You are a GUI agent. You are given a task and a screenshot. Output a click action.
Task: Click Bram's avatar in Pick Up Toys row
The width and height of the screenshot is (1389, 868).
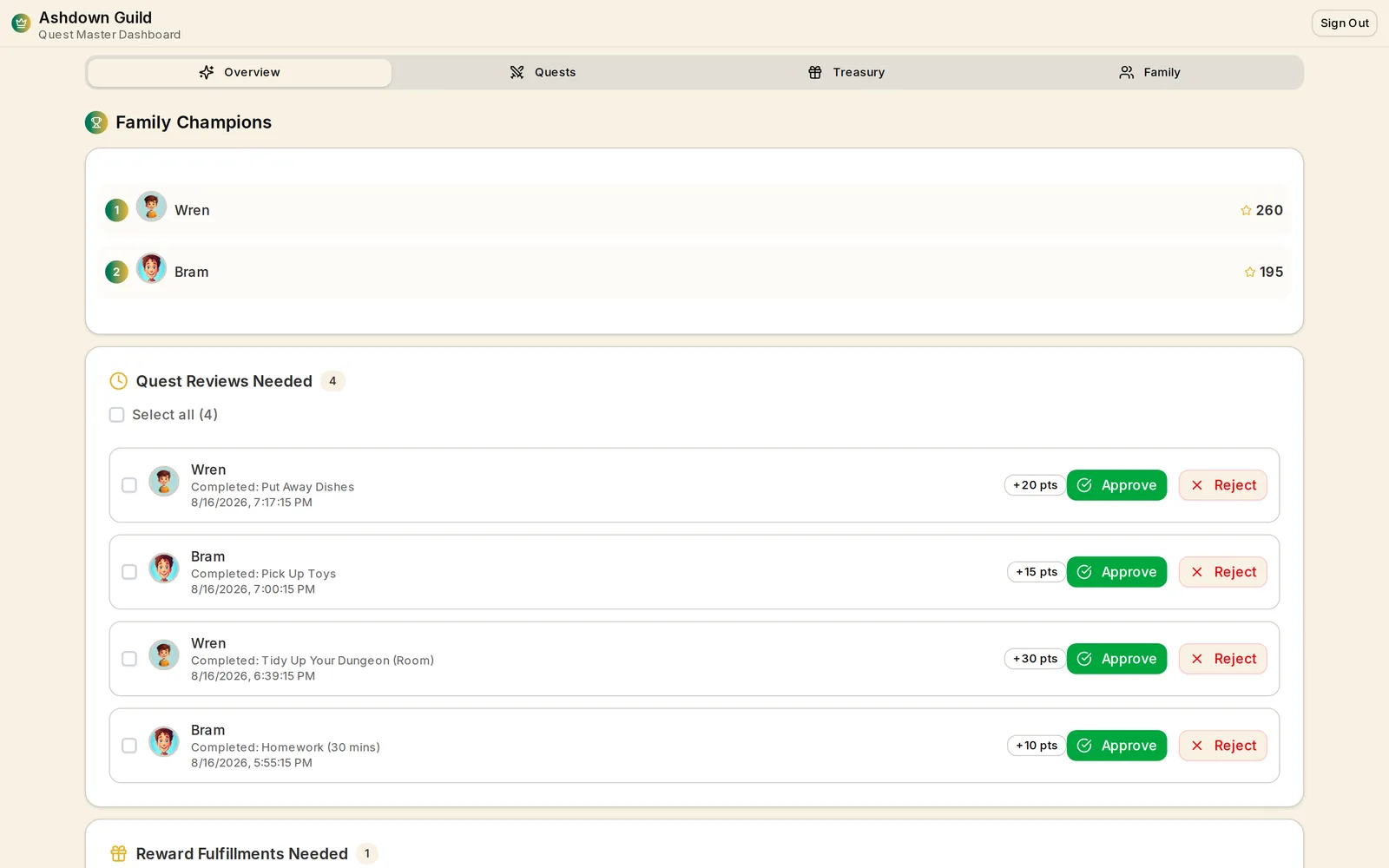164,568
